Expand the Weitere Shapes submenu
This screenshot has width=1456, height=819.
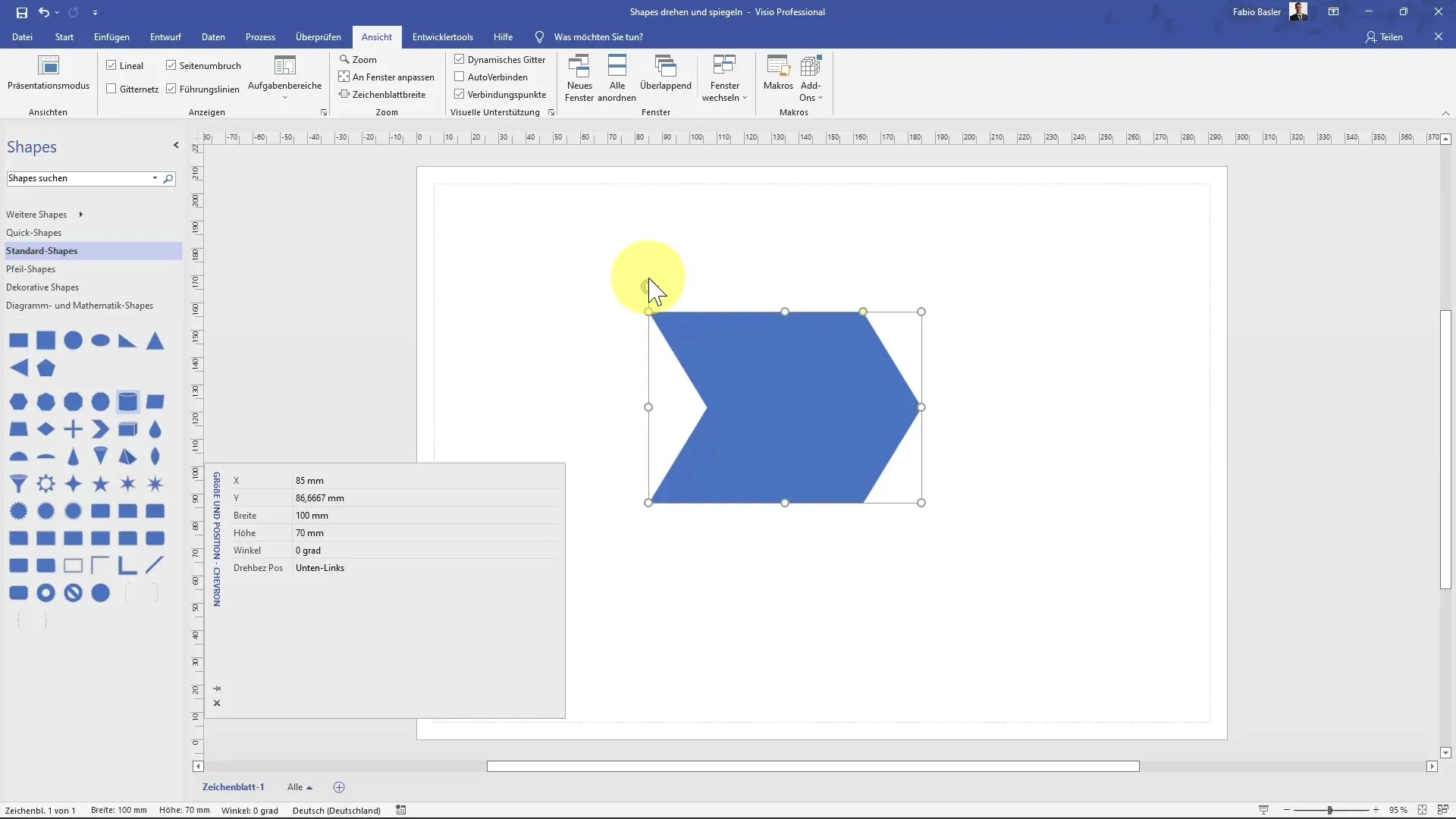80,215
